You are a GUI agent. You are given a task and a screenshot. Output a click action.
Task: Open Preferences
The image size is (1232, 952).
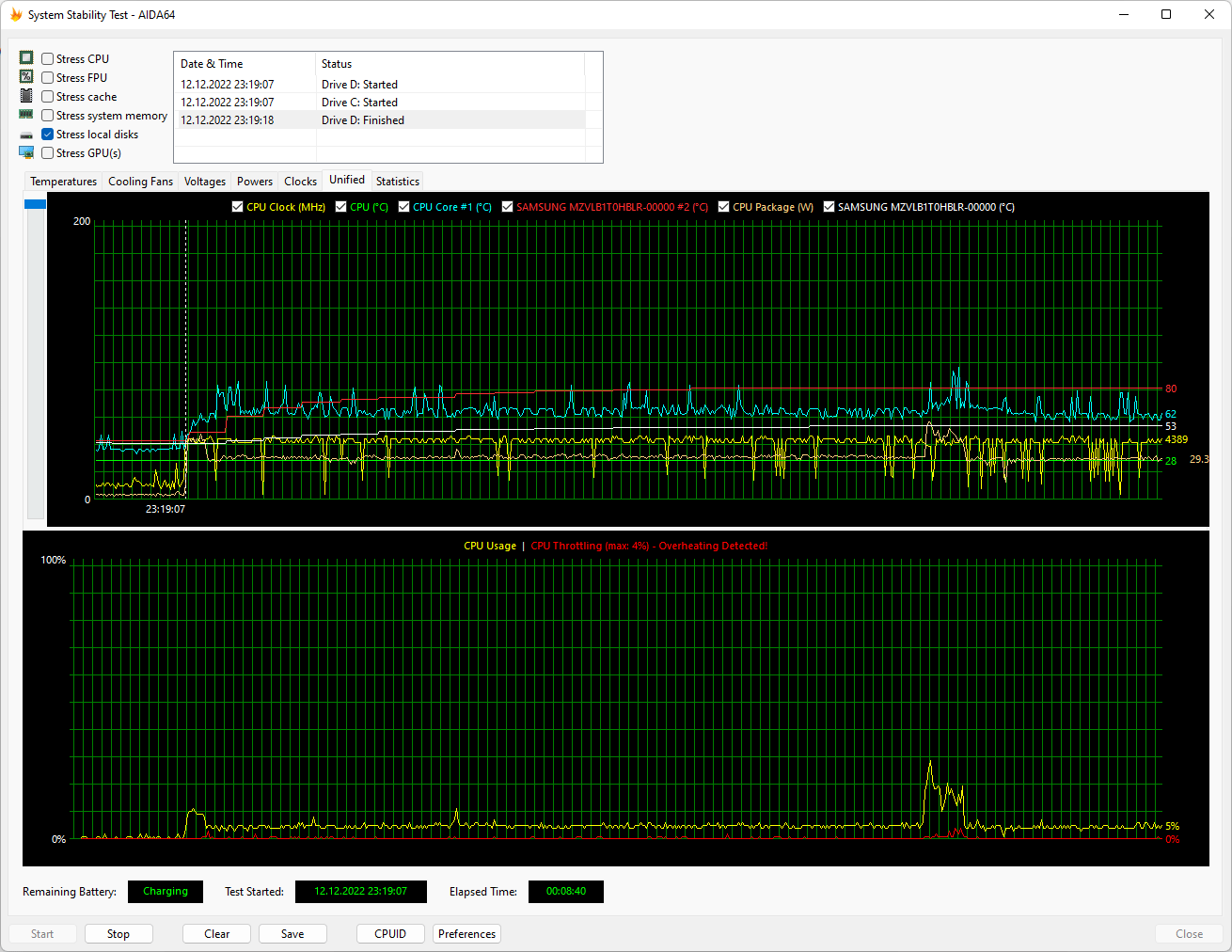[x=466, y=934]
